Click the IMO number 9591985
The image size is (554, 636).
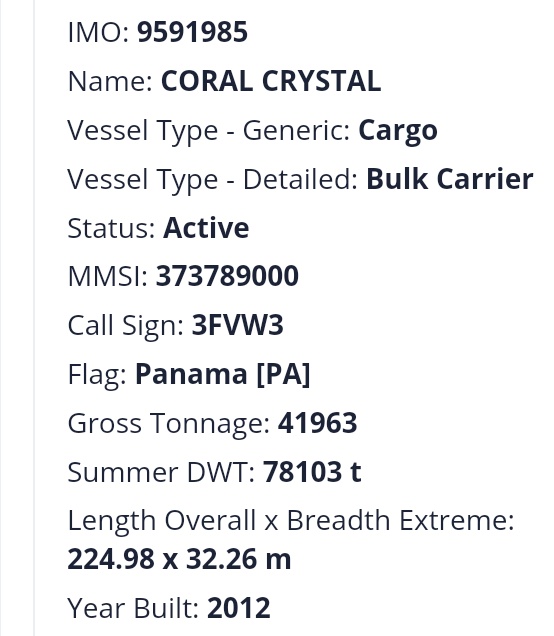(x=192, y=32)
